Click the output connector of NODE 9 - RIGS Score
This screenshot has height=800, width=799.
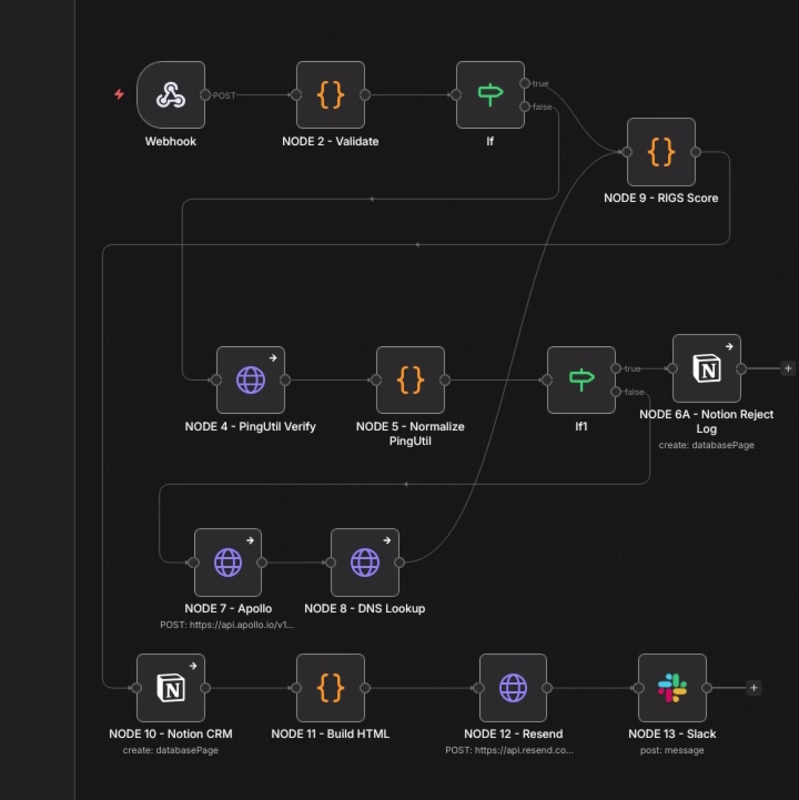[x=695, y=152]
